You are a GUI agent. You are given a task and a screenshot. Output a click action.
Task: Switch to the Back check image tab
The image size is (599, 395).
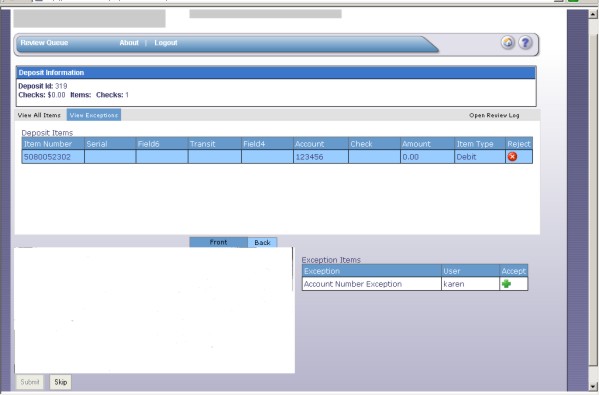[x=262, y=243]
